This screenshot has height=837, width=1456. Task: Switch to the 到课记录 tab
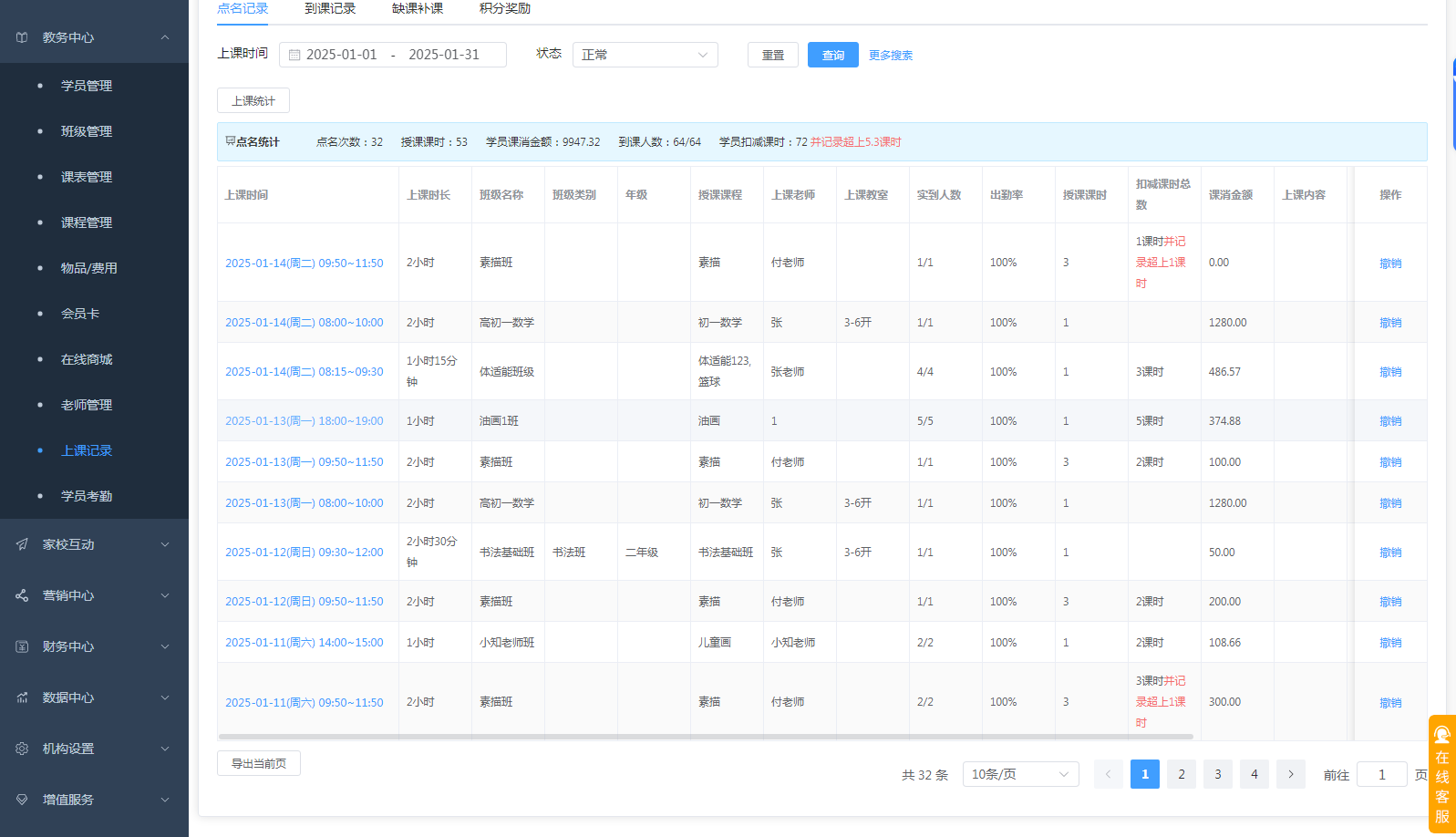tap(330, 8)
